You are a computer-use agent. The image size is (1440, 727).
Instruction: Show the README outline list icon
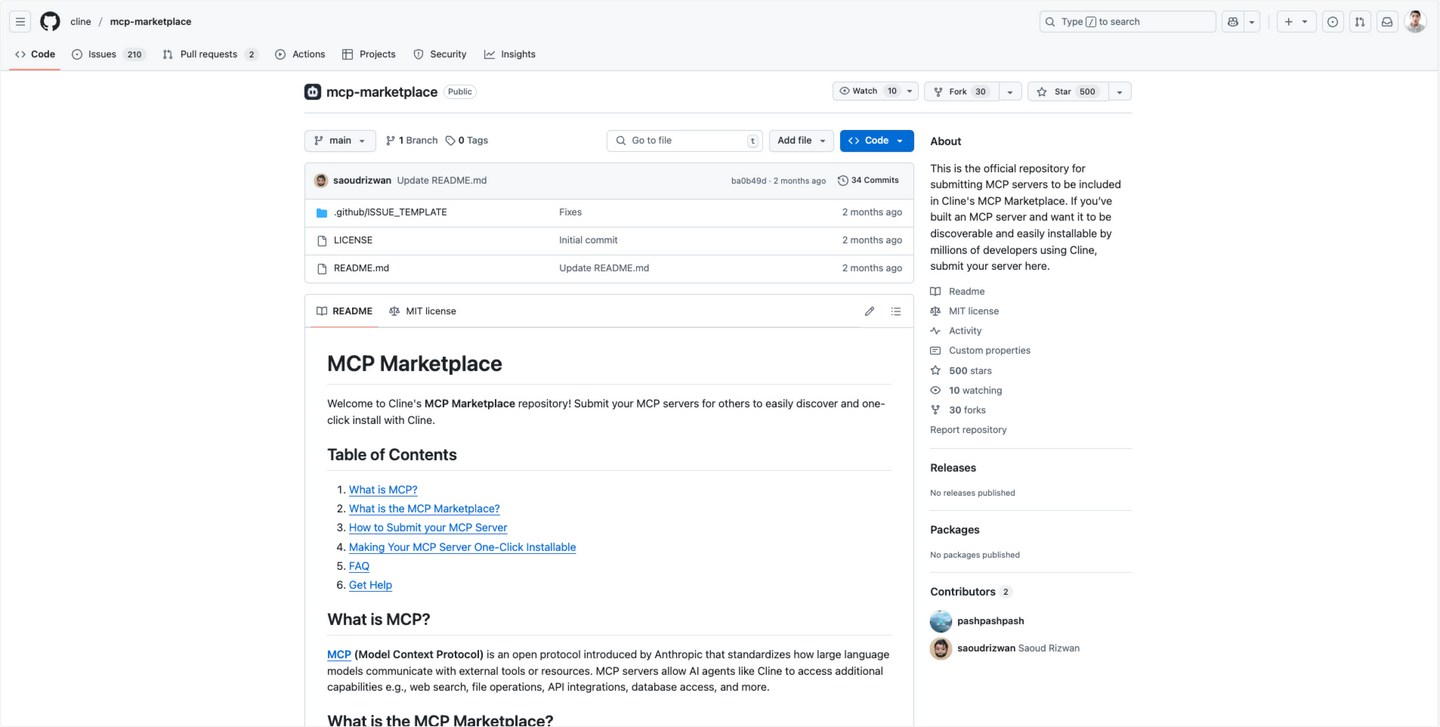(x=896, y=311)
